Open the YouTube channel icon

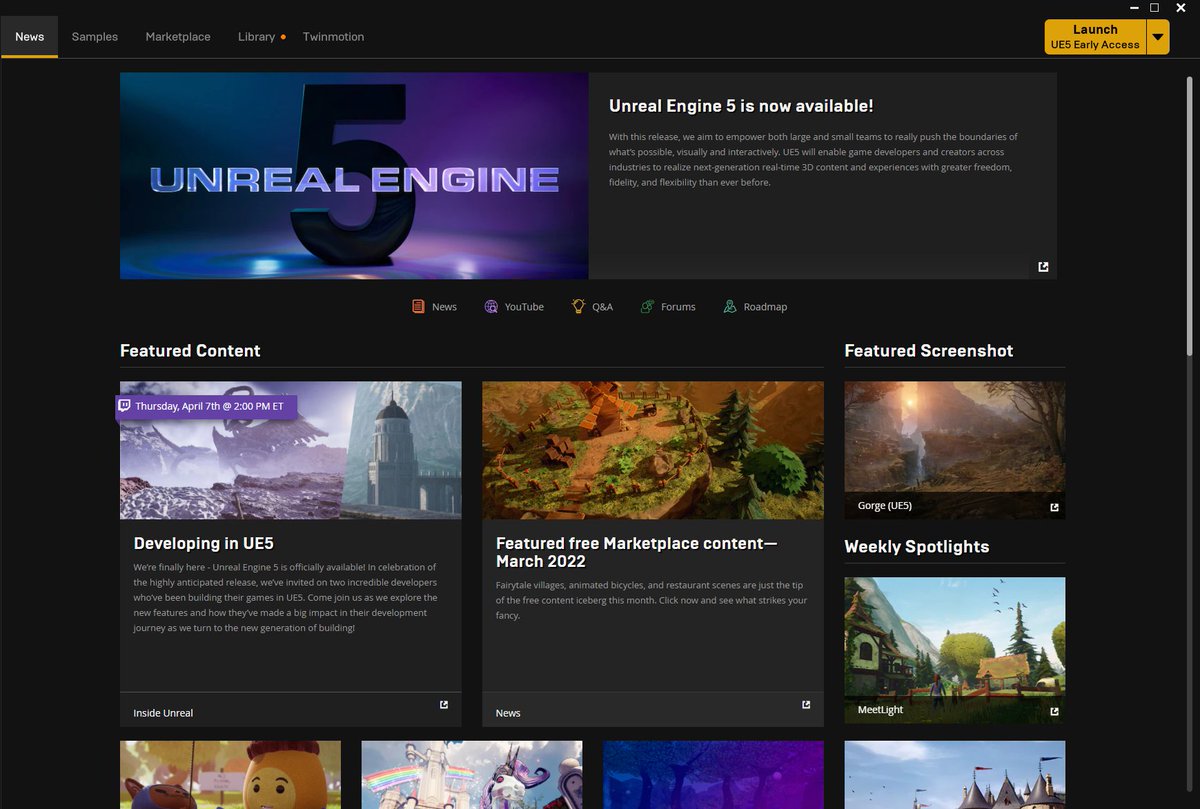point(489,306)
